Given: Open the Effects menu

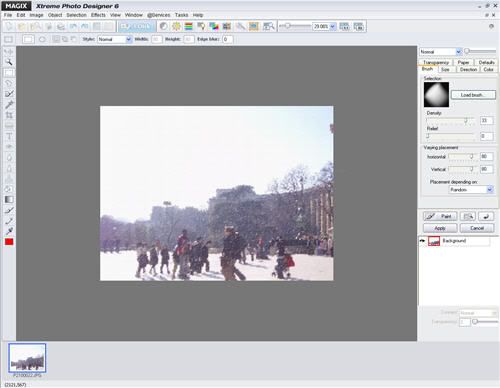Looking at the screenshot, I should (x=98, y=15).
